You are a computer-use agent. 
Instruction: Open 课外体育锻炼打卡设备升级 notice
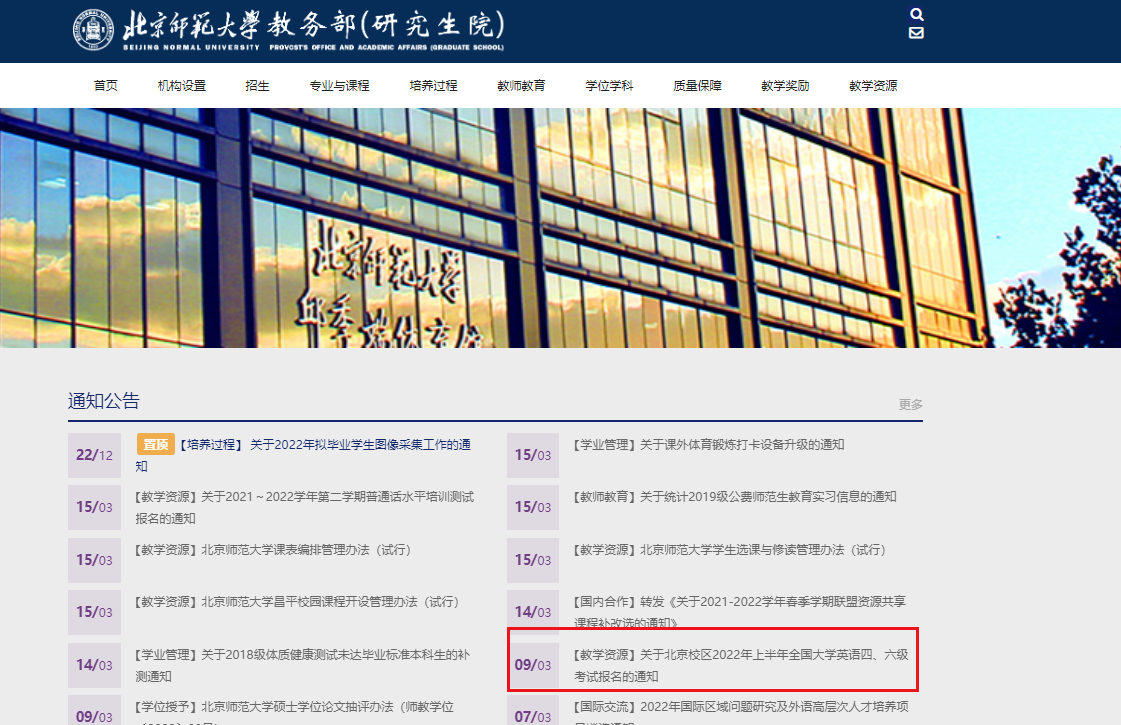pyautogui.click(x=709, y=445)
